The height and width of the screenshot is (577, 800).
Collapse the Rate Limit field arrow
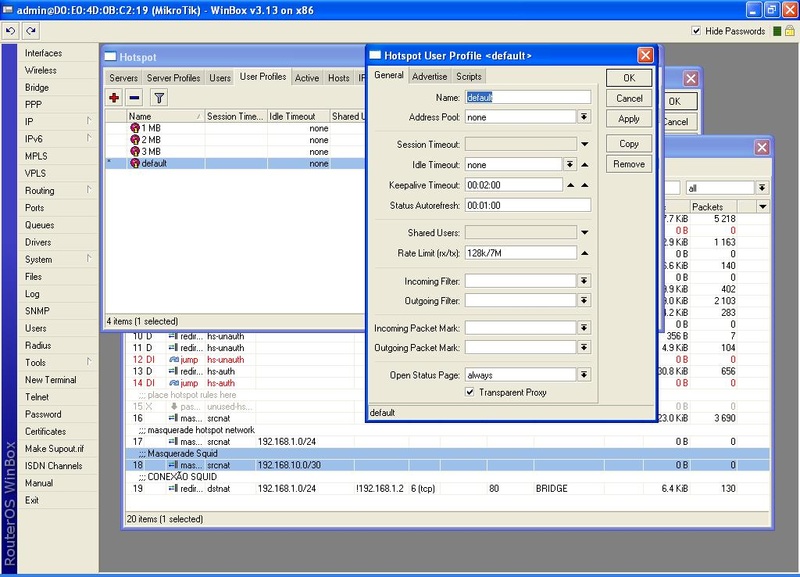[585, 253]
